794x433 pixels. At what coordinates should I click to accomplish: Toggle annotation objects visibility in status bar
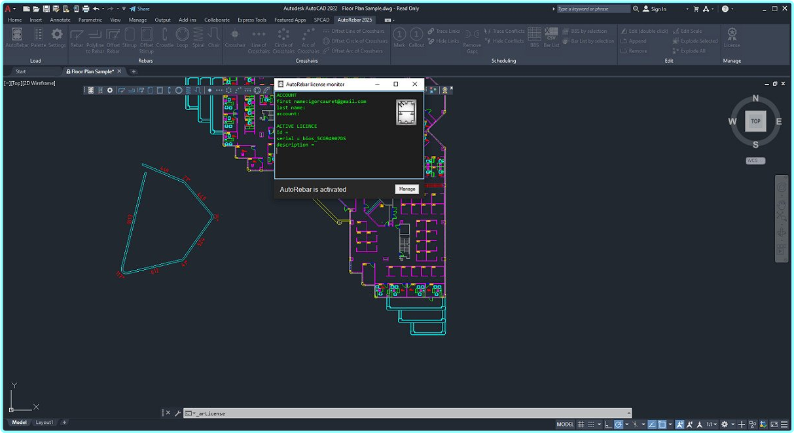tap(680, 424)
